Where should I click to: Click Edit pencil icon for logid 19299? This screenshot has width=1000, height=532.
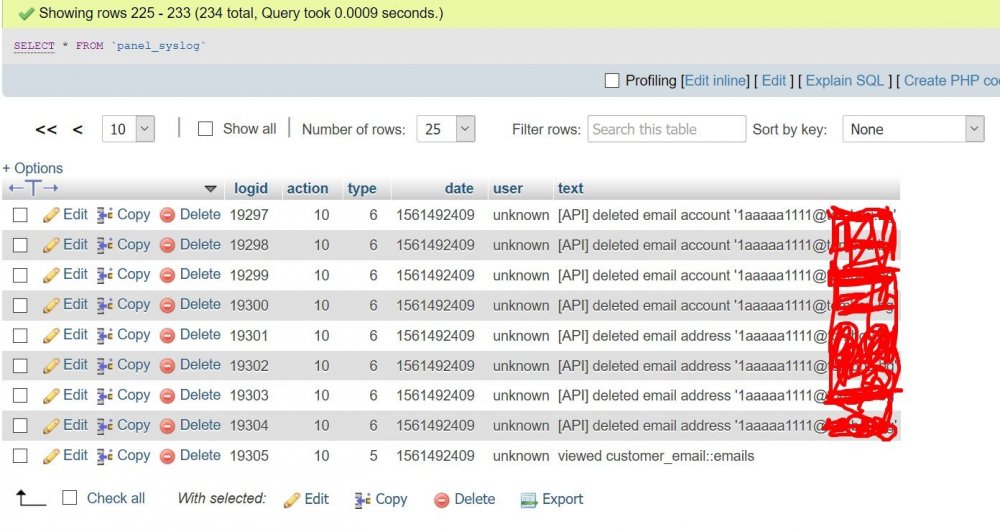pyautogui.click(x=51, y=275)
